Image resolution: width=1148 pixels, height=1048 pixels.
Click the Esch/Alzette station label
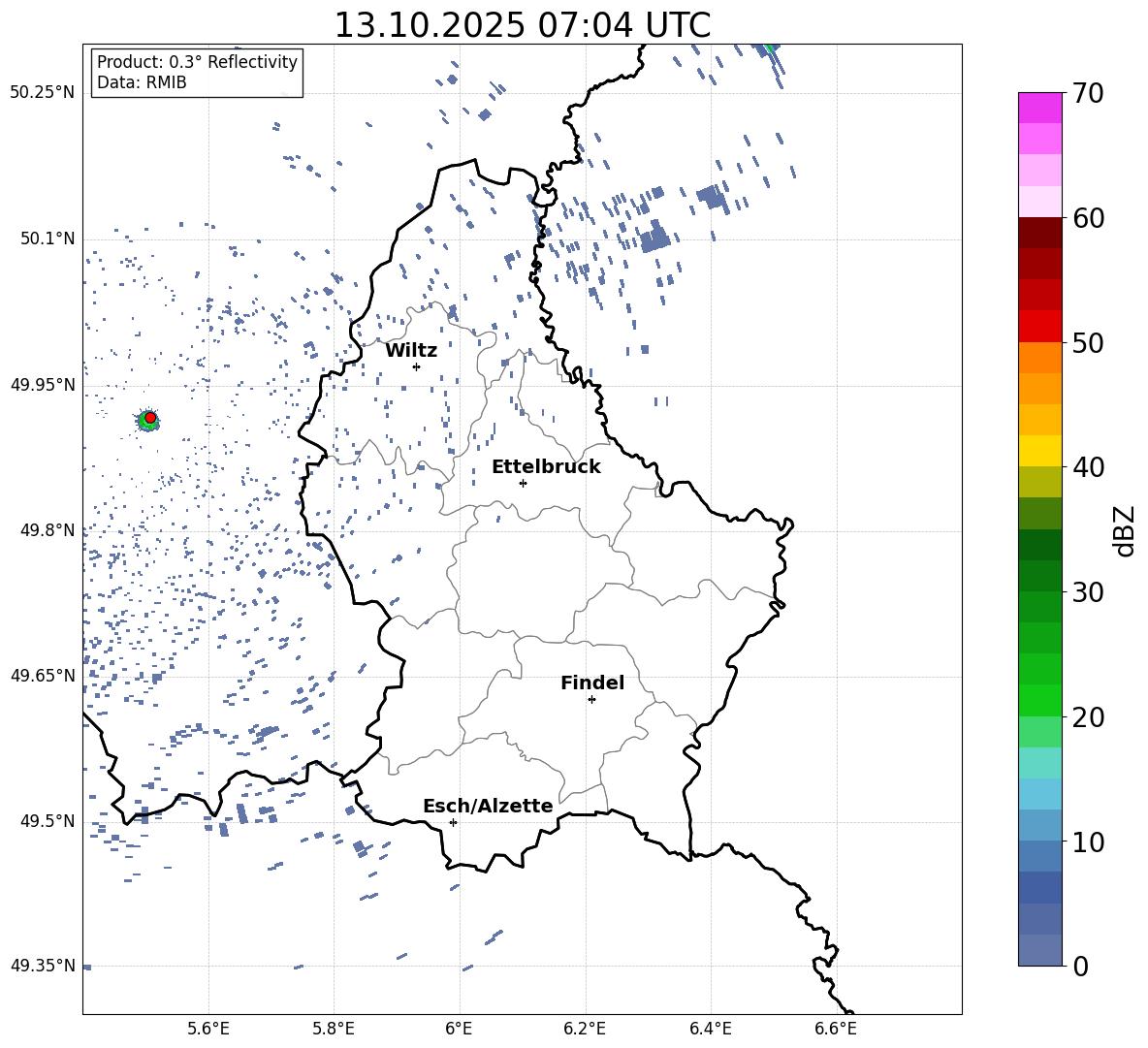point(489,806)
